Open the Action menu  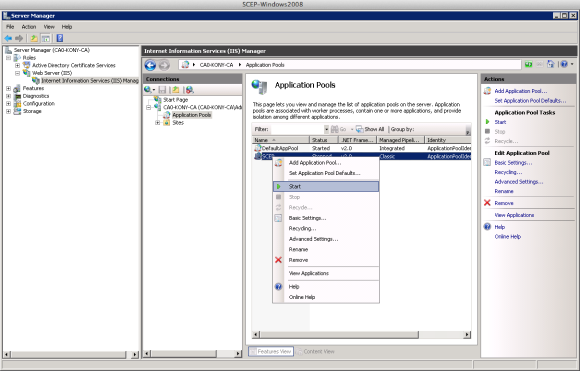point(28,27)
